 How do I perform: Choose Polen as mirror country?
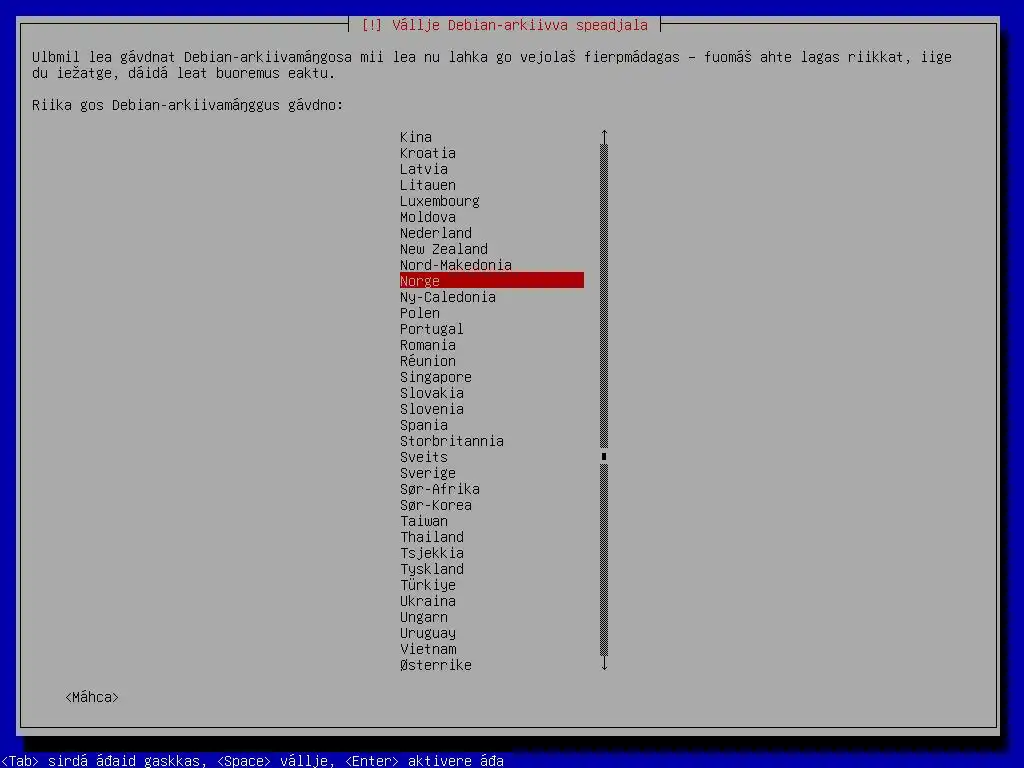[491, 313]
